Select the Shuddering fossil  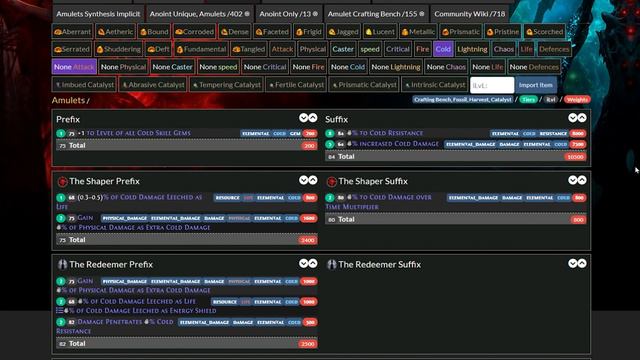[118, 49]
